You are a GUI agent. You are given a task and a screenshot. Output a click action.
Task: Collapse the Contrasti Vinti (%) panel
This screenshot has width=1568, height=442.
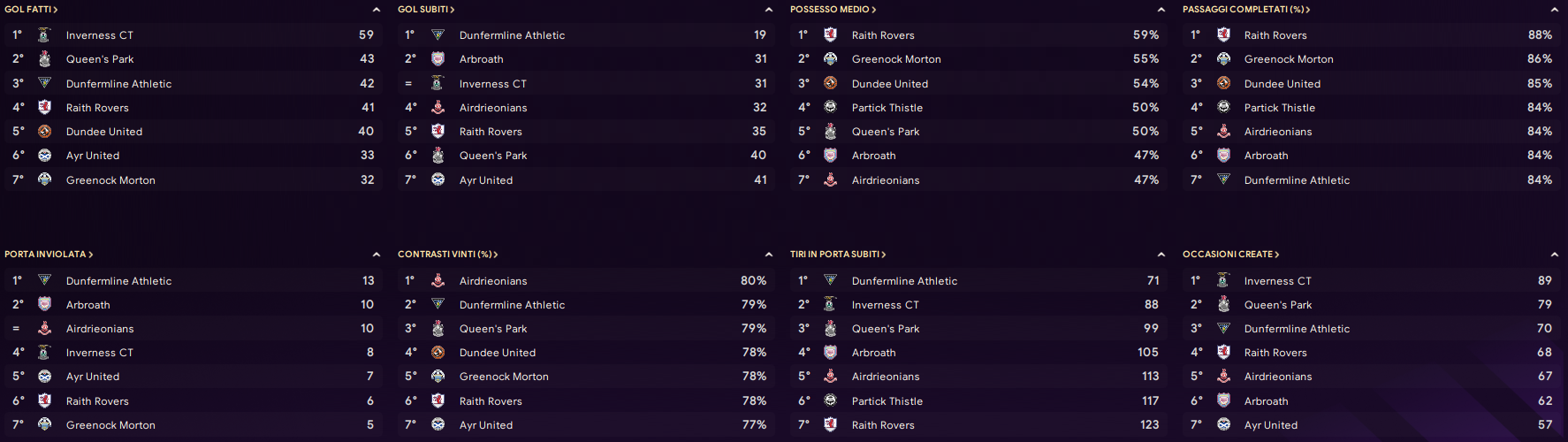(769, 255)
